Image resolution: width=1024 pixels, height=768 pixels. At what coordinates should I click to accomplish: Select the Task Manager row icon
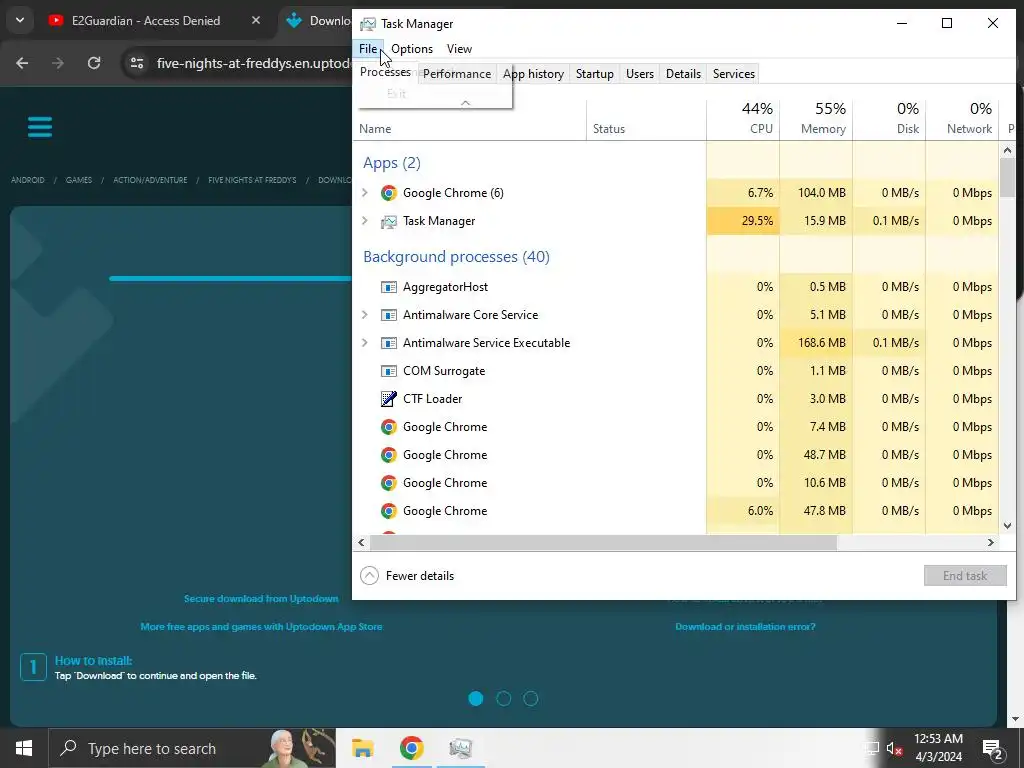389,221
